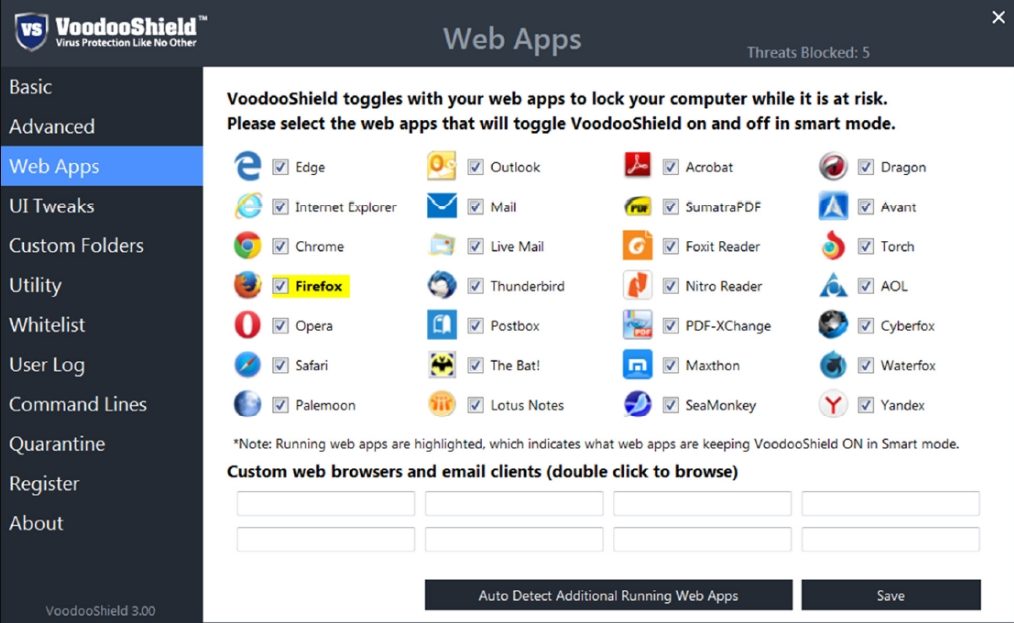This screenshot has width=1014, height=623.
Task: Click the Avant browser icon
Action: tap(833, 206)
